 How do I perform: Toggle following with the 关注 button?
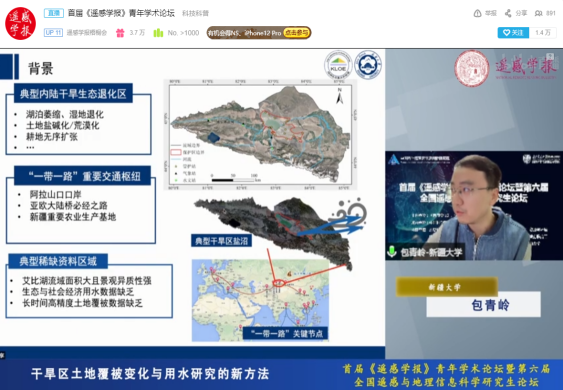point(513,33)
